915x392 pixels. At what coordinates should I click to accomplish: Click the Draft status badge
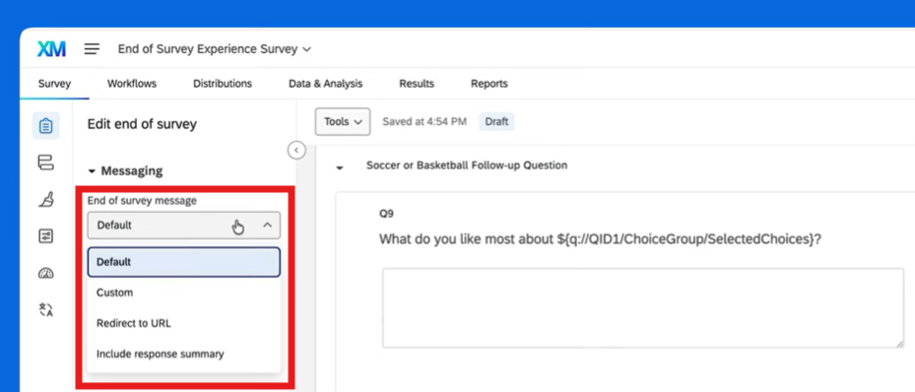pyautogui.click(x=497, y=122)
